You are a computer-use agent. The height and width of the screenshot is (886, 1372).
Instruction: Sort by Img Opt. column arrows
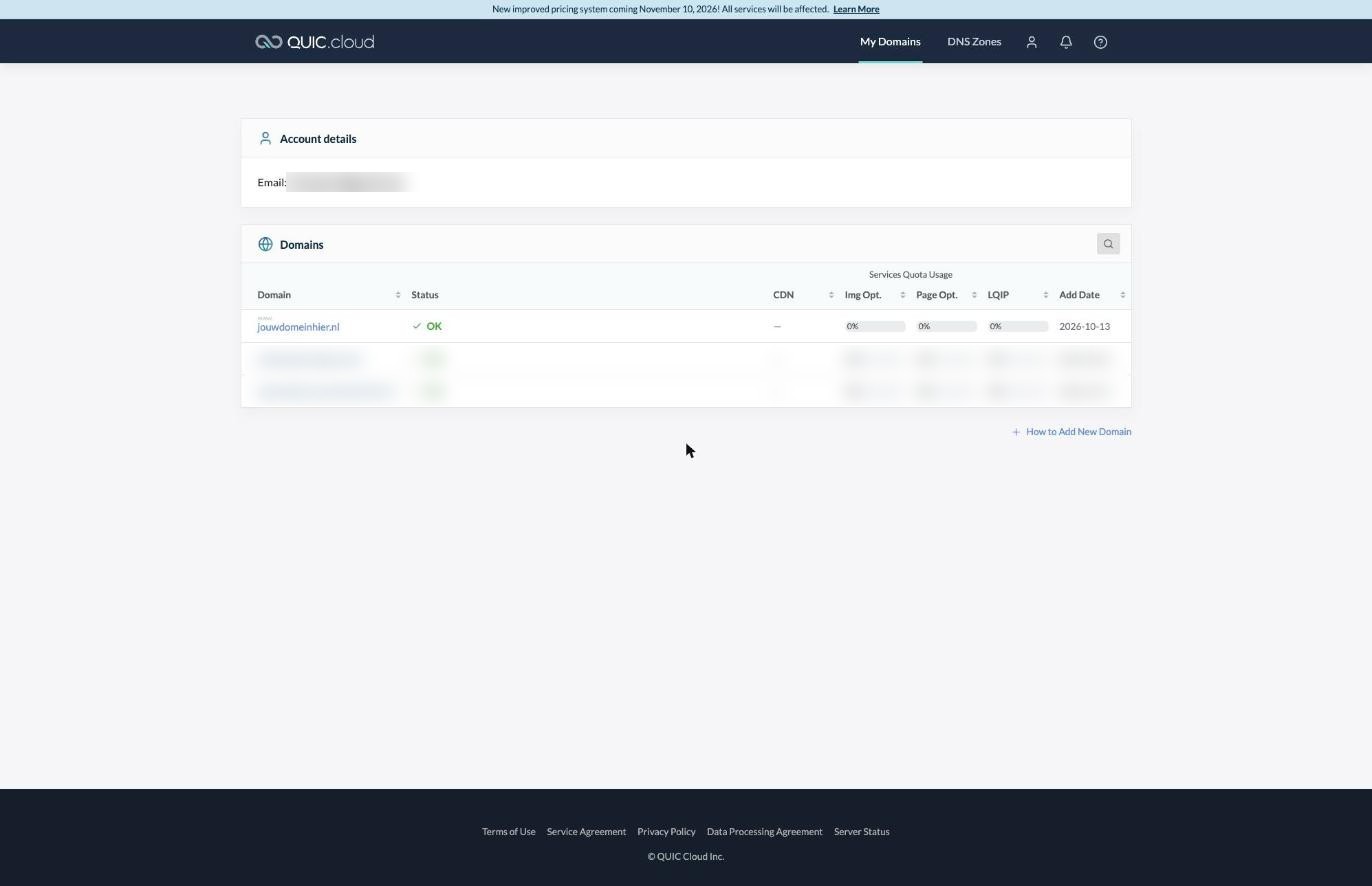pos(902,295)
